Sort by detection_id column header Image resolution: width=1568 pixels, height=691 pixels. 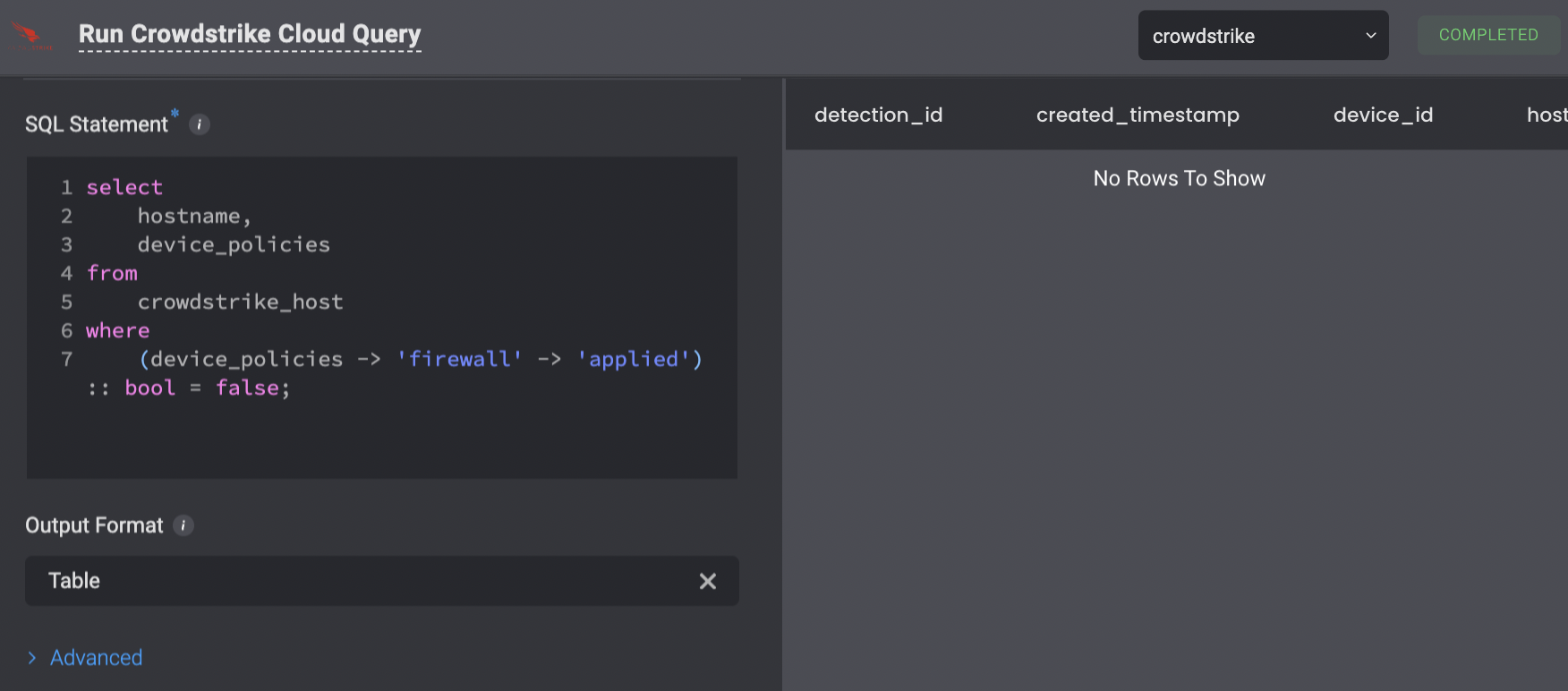tap(878, 115)
